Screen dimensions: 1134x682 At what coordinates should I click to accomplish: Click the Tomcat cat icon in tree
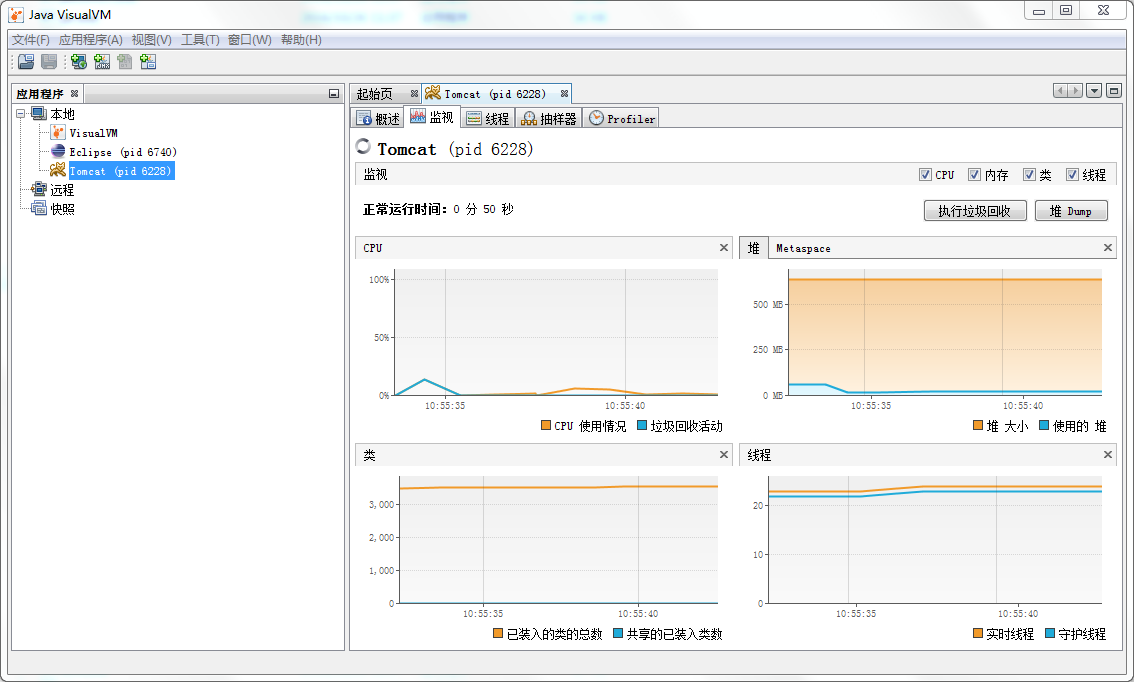pyautogui.click(x=58, y=171)
